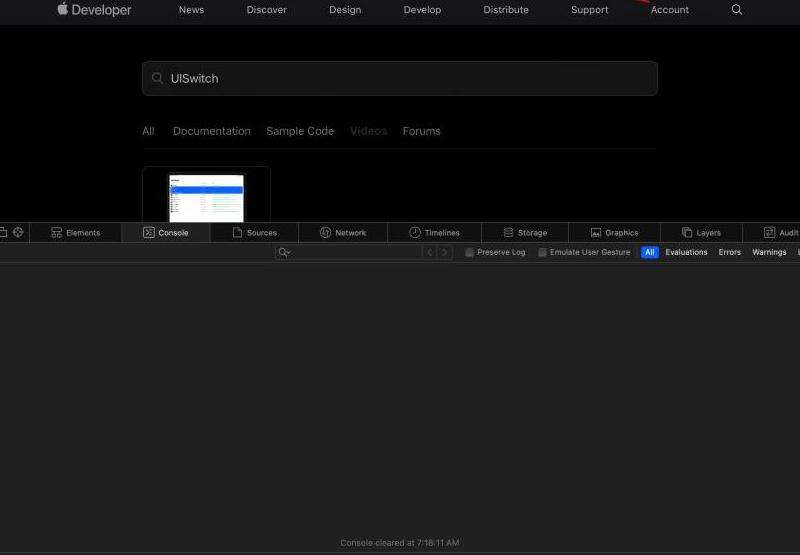Viewport: 800px width, 555px height.
Task: Click the previous result arrow in console find bar
Action: point(429,252)
